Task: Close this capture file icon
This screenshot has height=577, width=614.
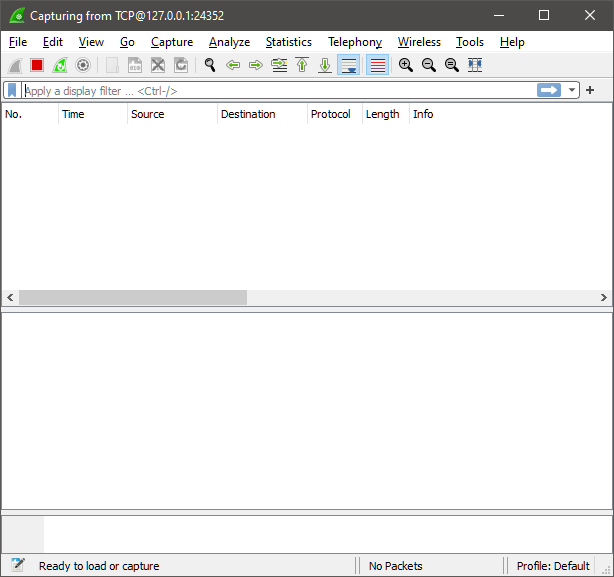Action: point(158,65)
